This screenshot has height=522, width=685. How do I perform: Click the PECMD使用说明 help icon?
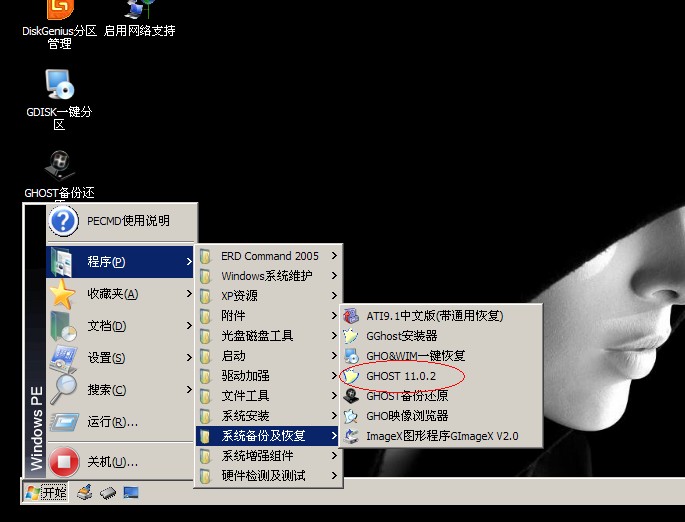pos(63,221)
